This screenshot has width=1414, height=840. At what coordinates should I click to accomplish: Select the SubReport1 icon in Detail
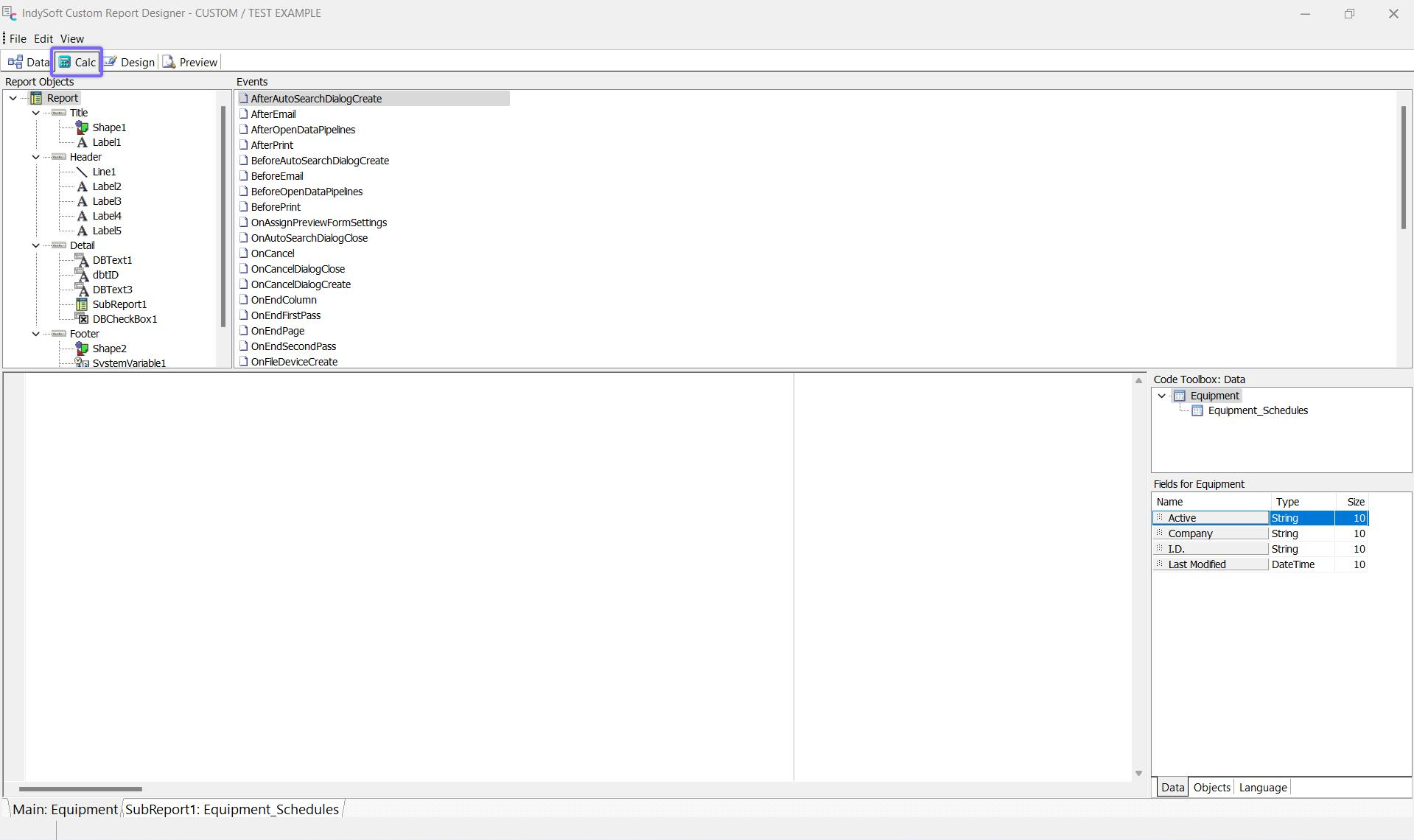(82, 304)
